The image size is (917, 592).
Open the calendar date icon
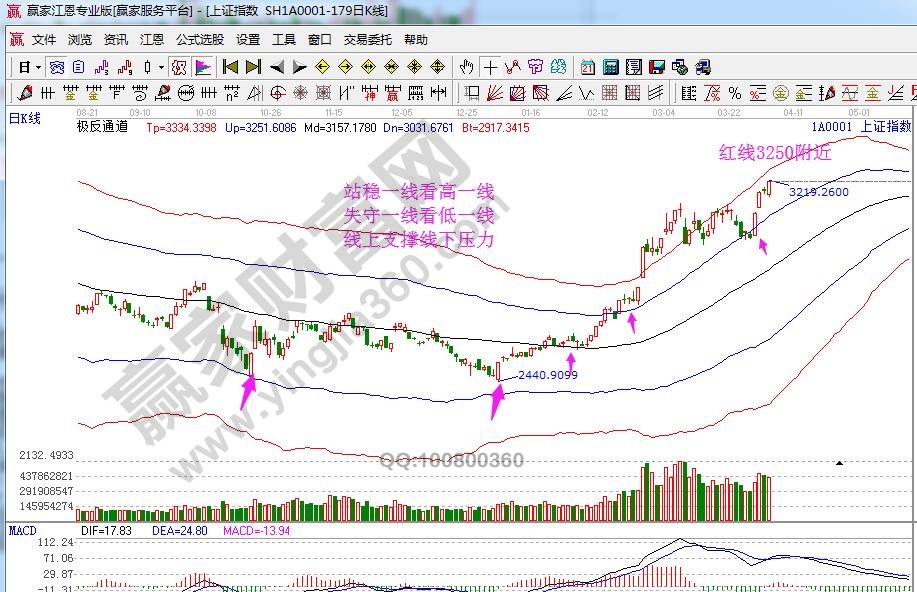pos(587,67)
